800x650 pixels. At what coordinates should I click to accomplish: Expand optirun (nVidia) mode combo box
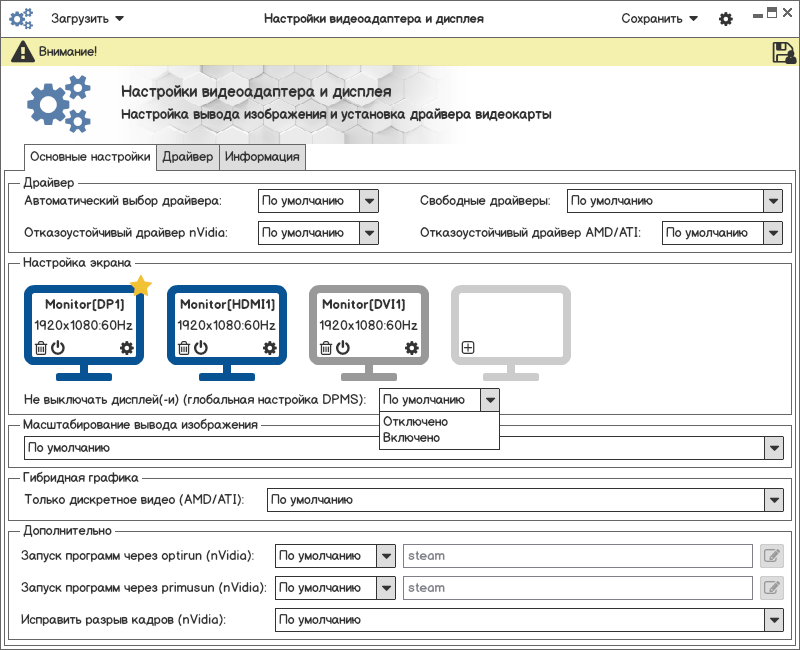pyautogui.click(x=335, y=556)
